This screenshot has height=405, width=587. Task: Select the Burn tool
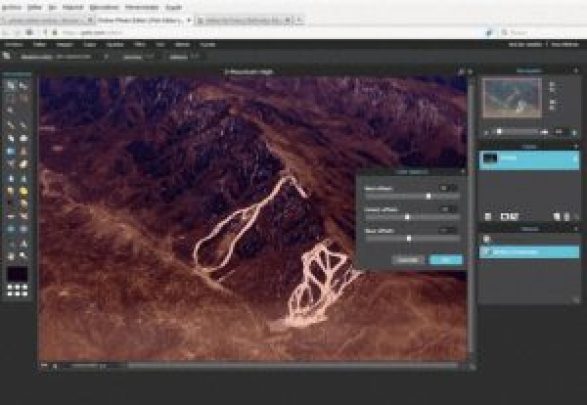pyautogui.click(x=24, y=204)
